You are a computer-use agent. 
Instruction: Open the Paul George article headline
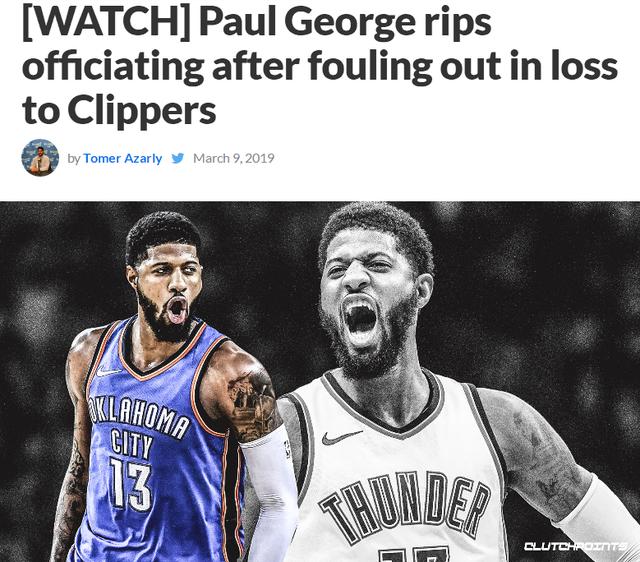tap(320, 65)
